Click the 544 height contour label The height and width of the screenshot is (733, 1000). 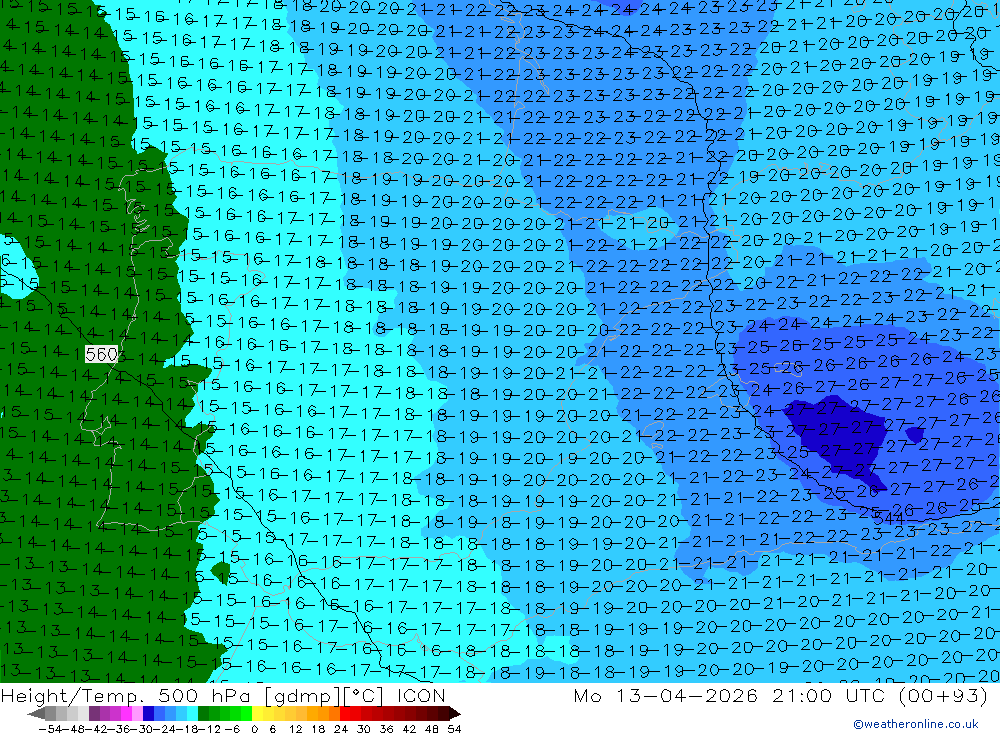pos(888,519)
